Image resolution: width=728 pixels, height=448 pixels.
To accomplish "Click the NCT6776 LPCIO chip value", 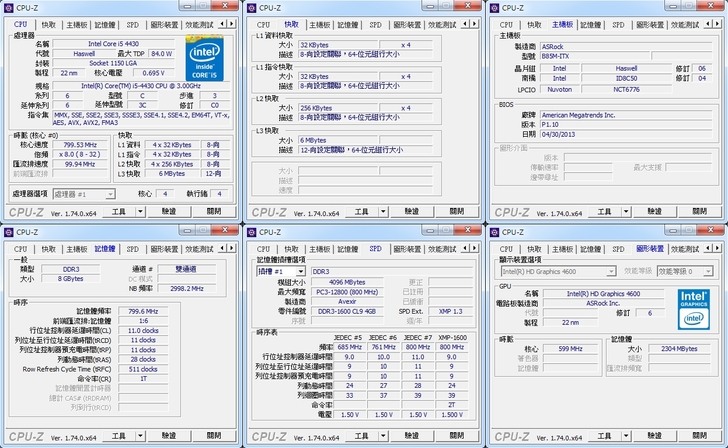I will pos(626,90).
